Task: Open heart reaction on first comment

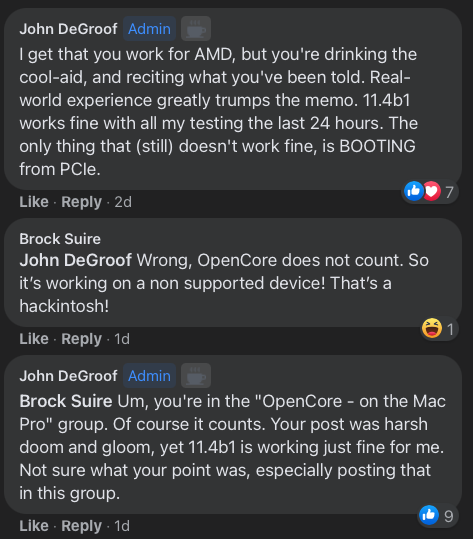Action: [432, 191]
